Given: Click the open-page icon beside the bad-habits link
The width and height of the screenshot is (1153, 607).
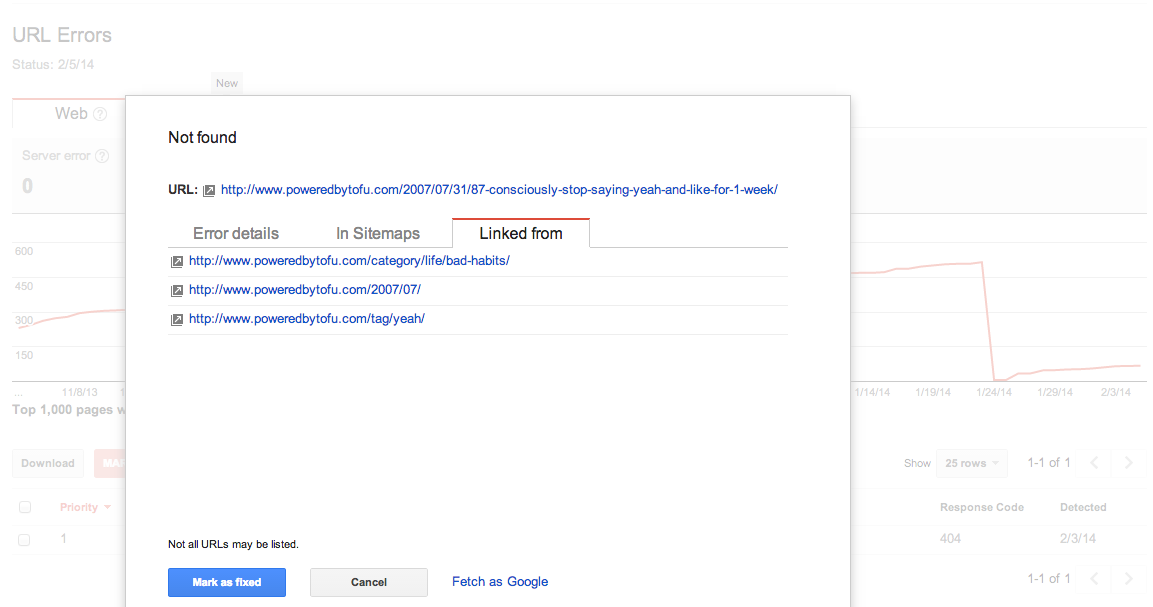Looking at the screenshot, I should point(177,261).
